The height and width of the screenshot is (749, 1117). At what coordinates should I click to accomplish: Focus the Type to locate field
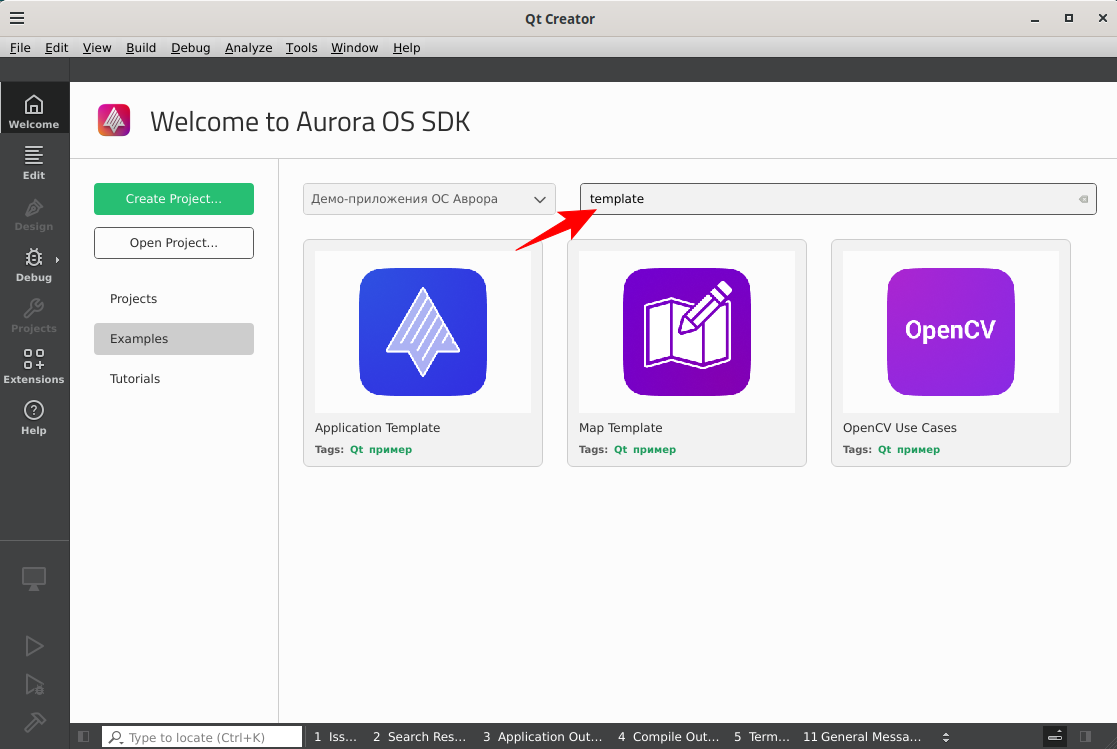tap(202, 737)
